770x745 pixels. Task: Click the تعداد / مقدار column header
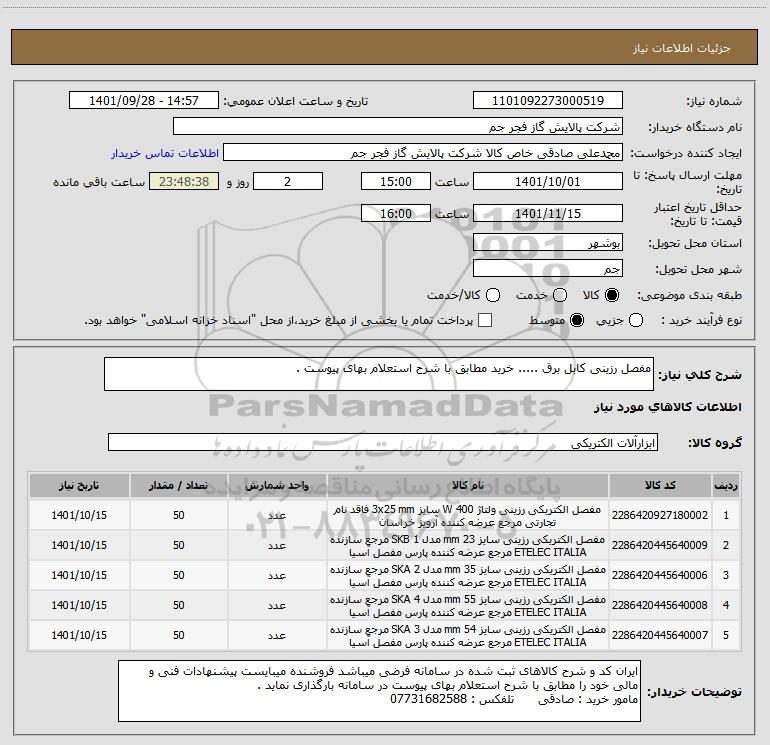pos(178,485)
